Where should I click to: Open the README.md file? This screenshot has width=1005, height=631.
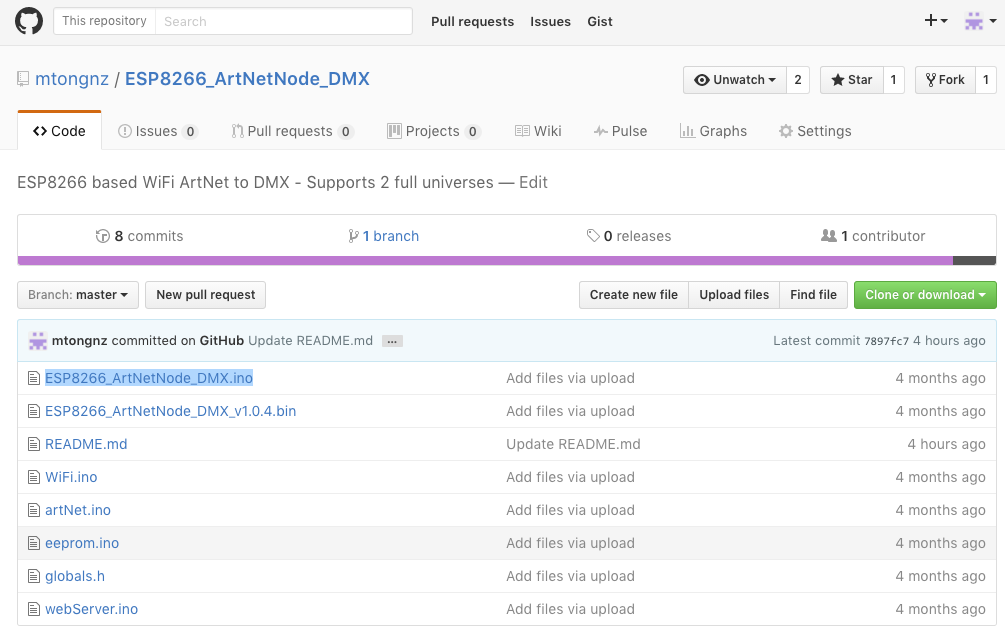point(86,444)
